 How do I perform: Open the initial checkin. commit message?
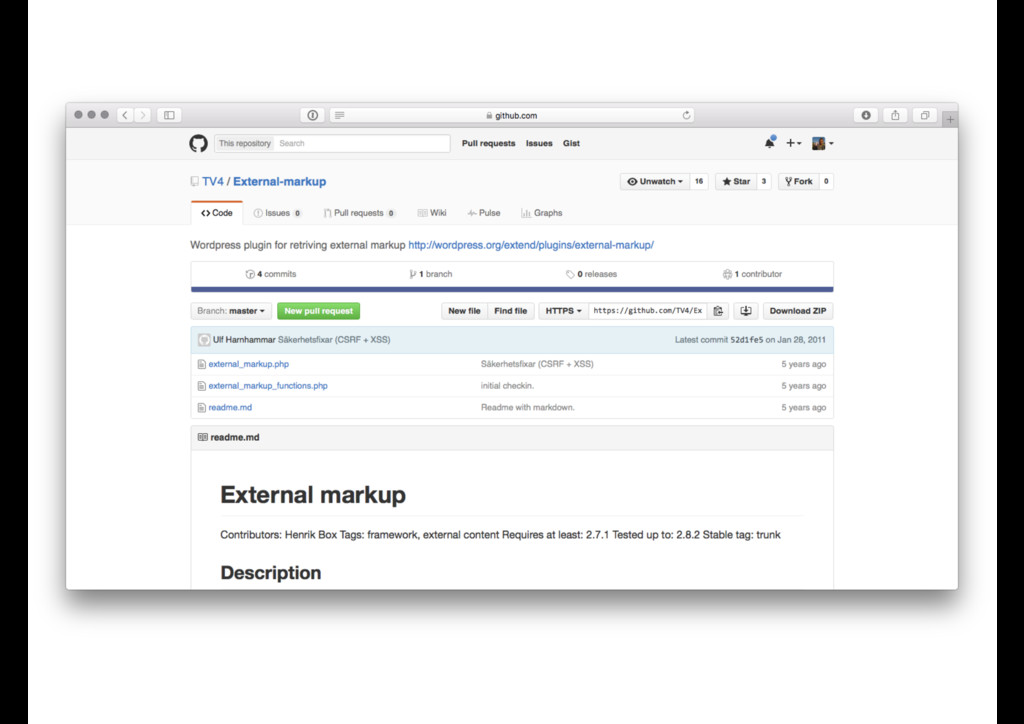[x=507, y=386]
